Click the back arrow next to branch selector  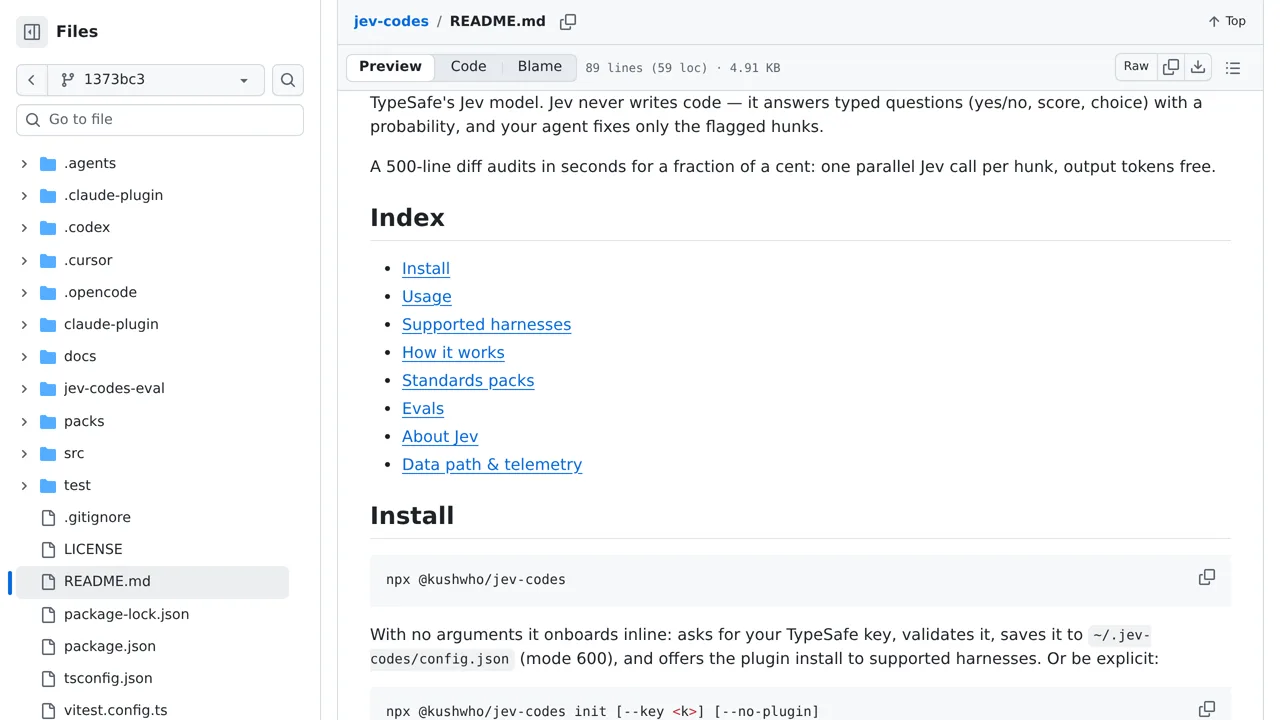point(31,80)
